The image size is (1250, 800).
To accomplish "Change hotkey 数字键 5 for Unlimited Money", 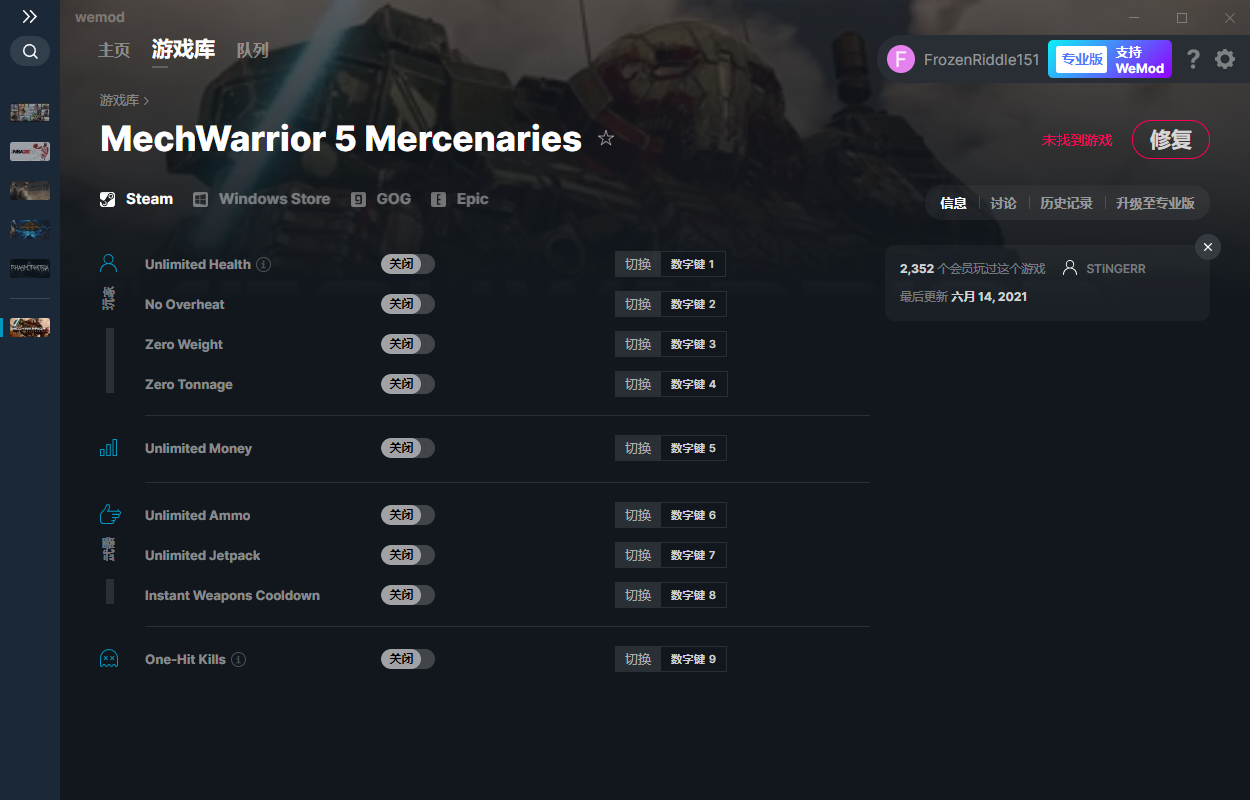I will click(x=693, y=448).
